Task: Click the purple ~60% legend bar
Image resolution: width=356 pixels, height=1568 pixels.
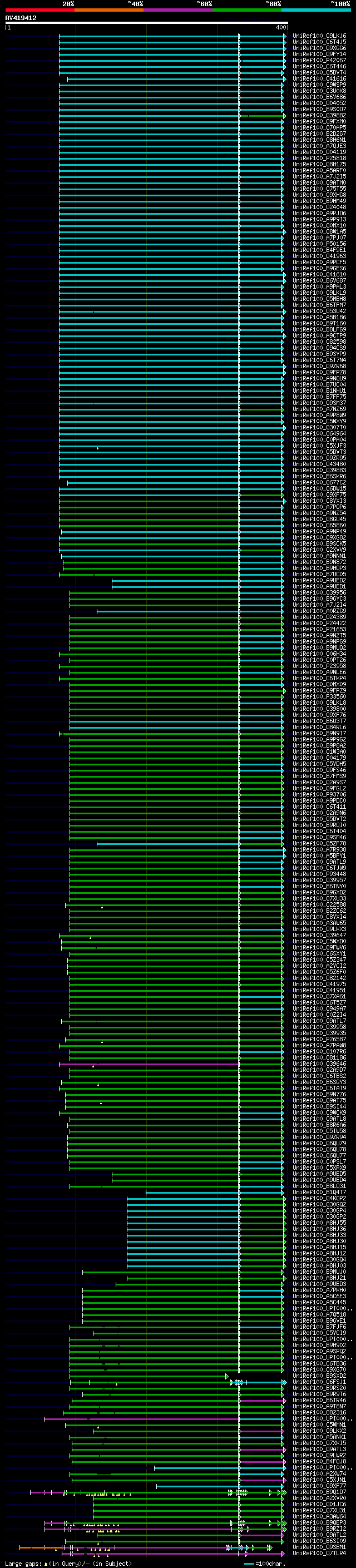Action: click(177, 11)
